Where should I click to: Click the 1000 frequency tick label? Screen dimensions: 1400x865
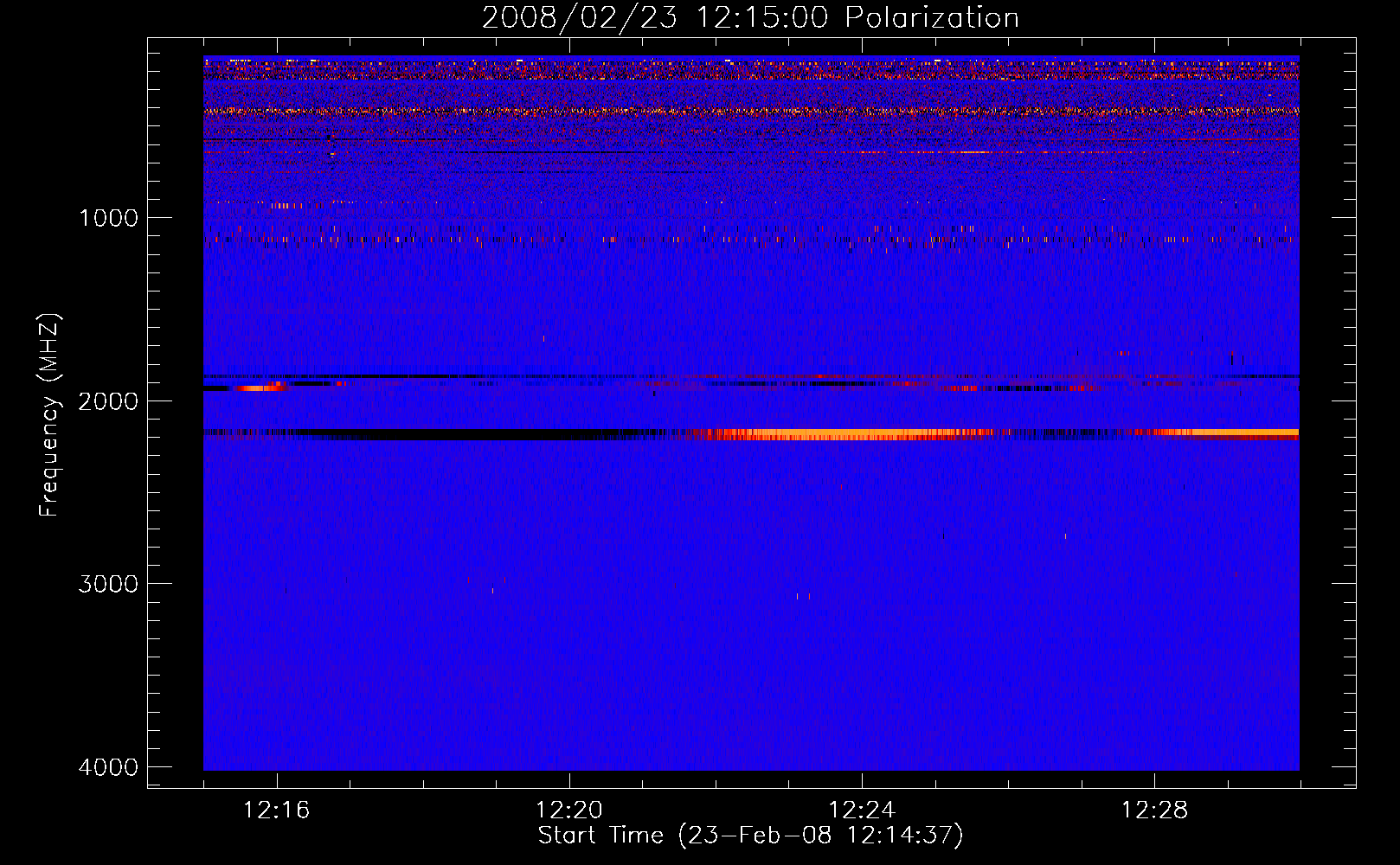click(108, 217)
